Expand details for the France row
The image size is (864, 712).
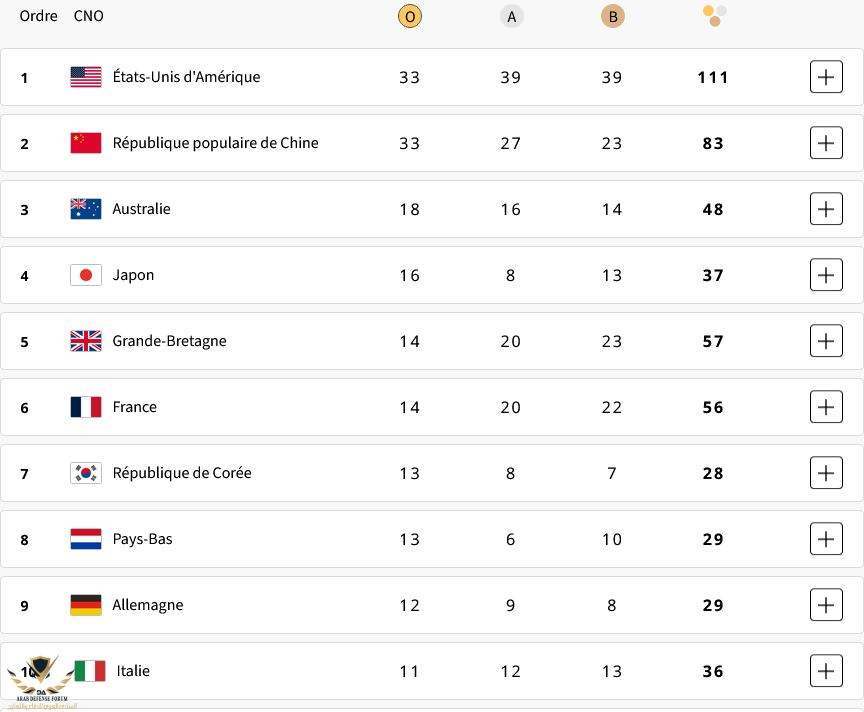(x=826, y=407)
